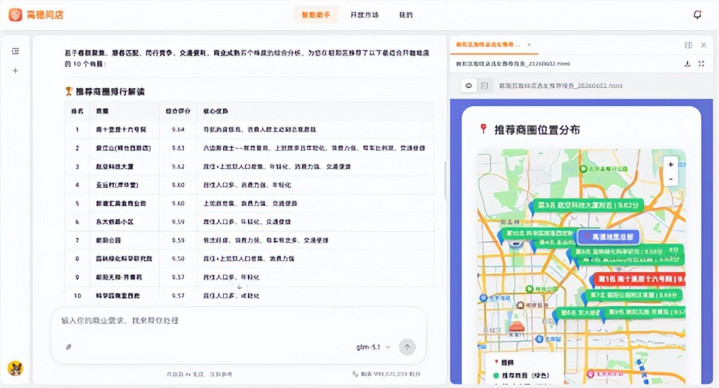Select the 第7名 朝阳公园 map marker
This screenshot has height=388, width=719.
click(634, 295)
